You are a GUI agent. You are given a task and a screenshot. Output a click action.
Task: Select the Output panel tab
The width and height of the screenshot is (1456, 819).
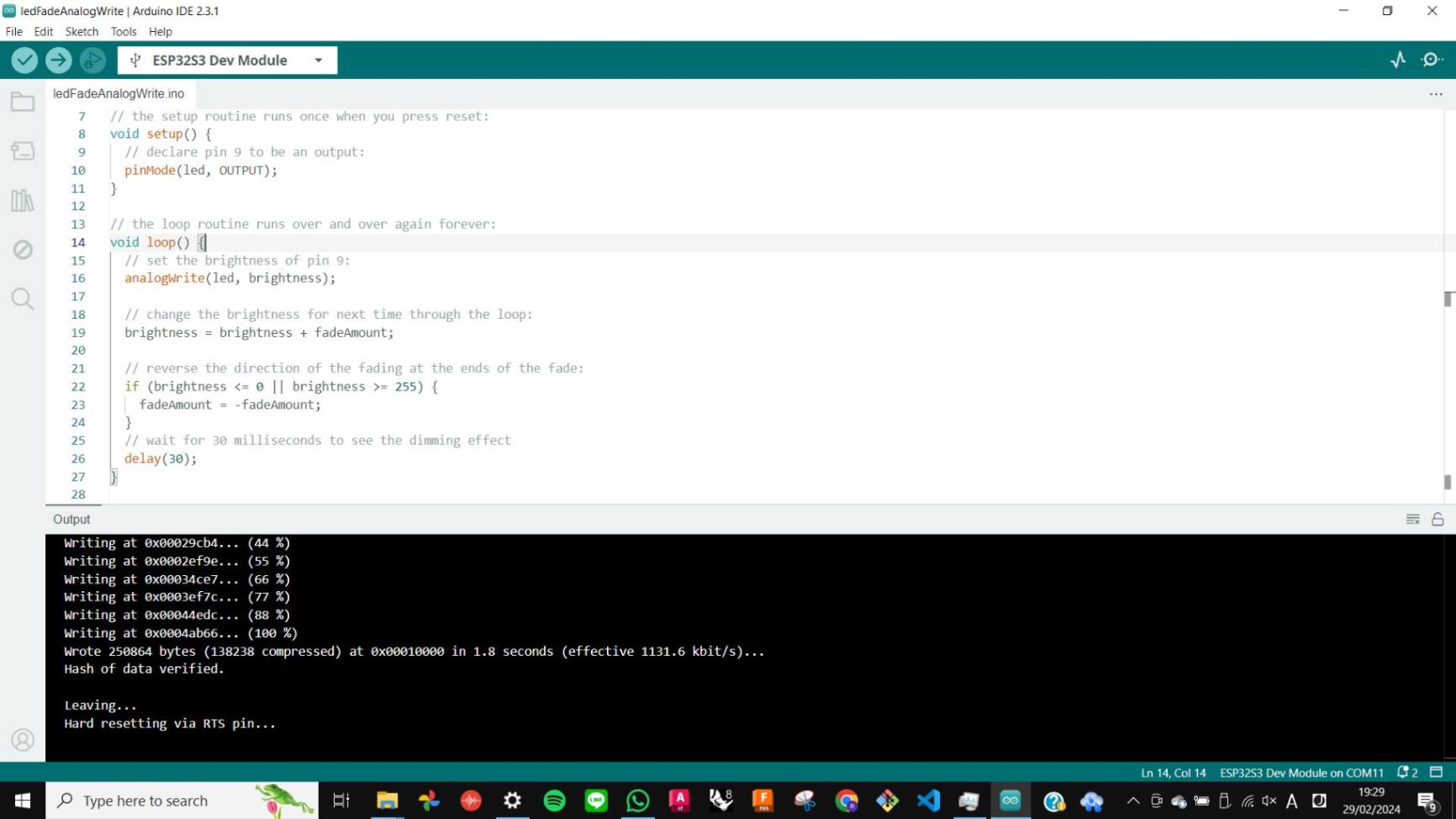point(71,519)
